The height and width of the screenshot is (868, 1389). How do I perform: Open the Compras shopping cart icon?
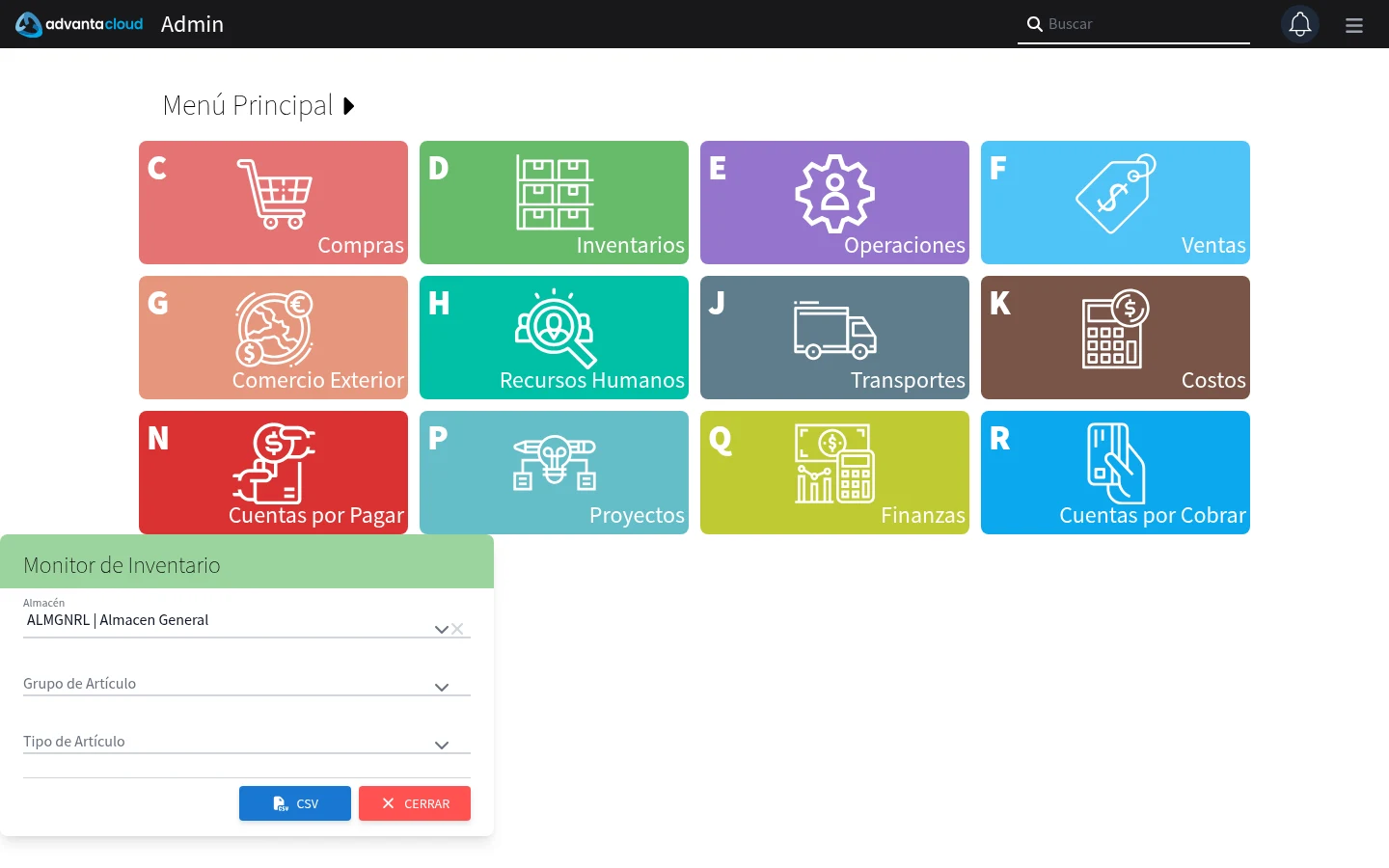274,194
